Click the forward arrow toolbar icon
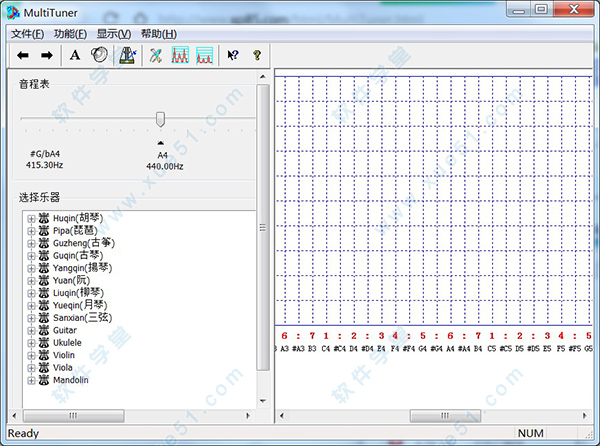 47,55
